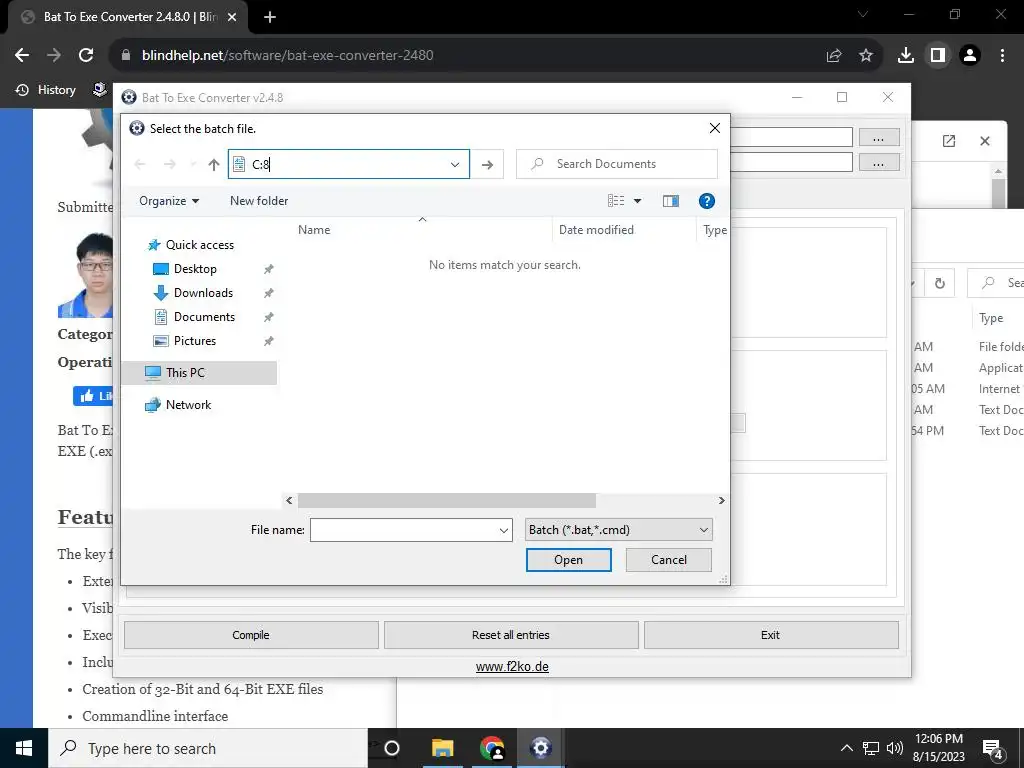Open Chrome three-dot menu

click(x=1002, y=56)
